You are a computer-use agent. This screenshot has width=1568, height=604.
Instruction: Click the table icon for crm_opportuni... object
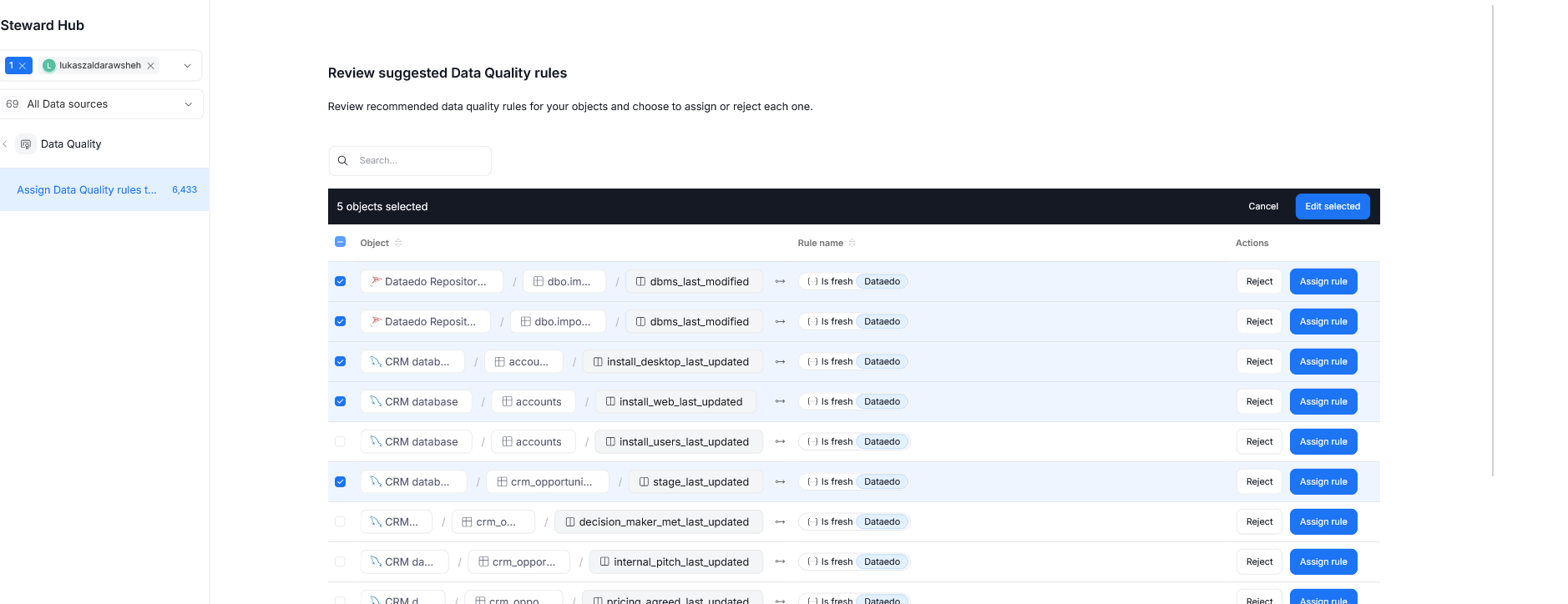(x=502, y=482)
